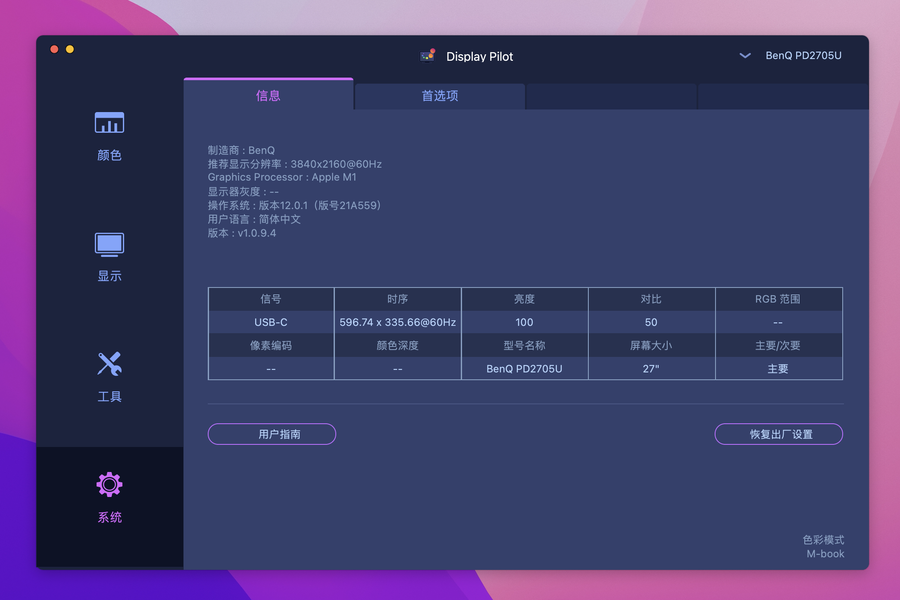Click the brightness value 100 cell

(524, 322)
